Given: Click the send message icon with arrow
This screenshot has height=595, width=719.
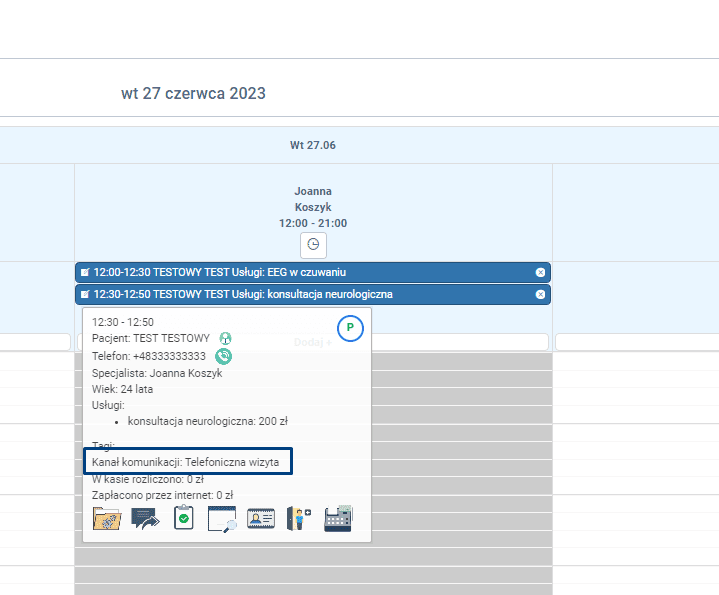Looking at the screenshot, I should coord(145,518).
